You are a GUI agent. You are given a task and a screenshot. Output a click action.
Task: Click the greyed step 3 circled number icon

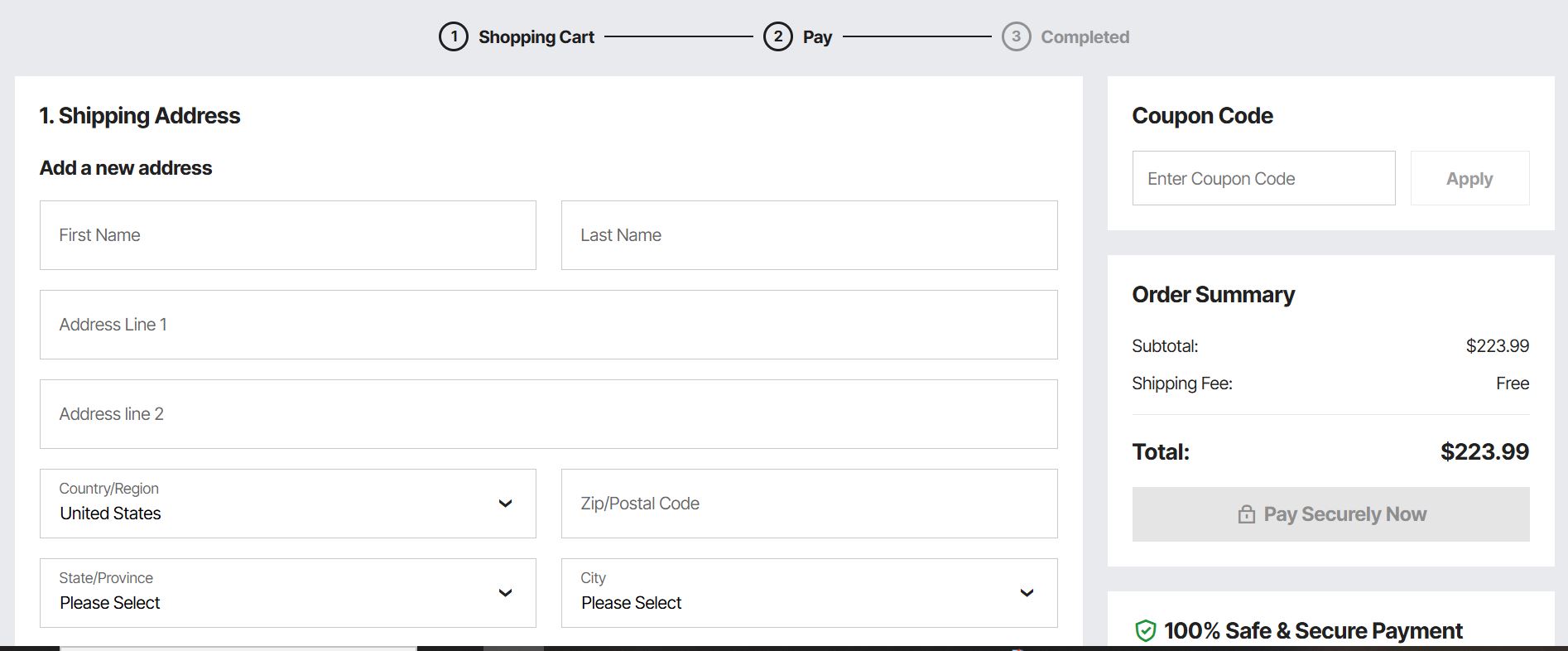pos(1016,36)
